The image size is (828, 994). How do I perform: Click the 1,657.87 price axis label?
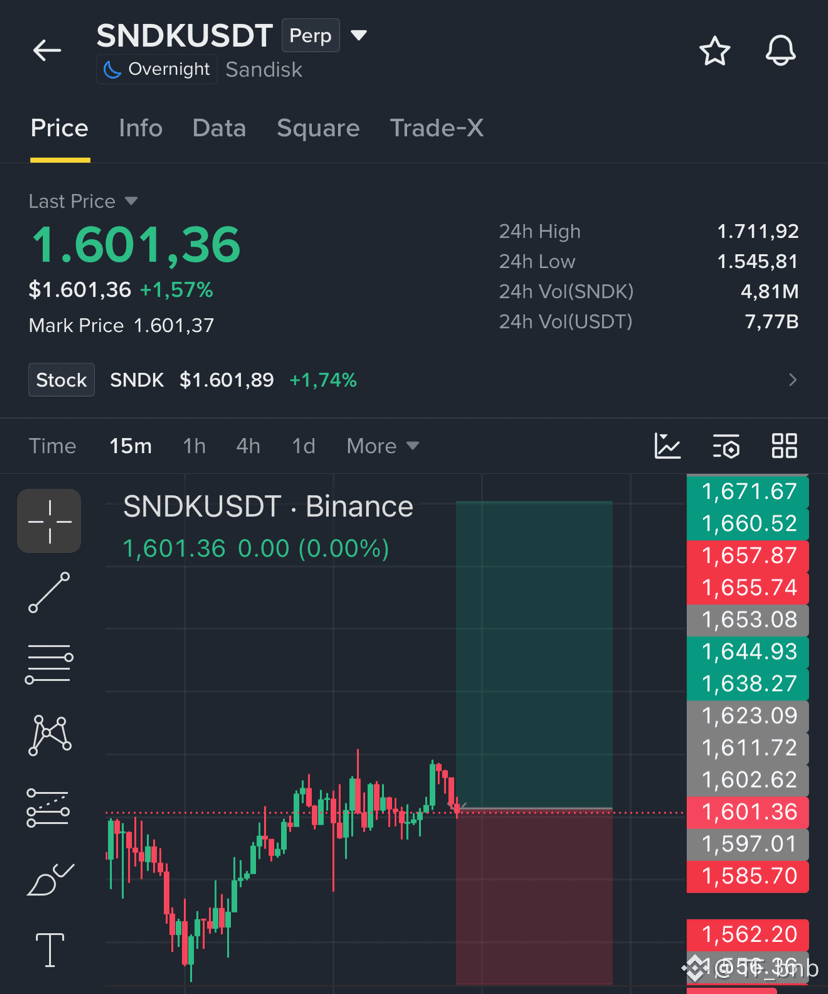[x=748, y=556]
